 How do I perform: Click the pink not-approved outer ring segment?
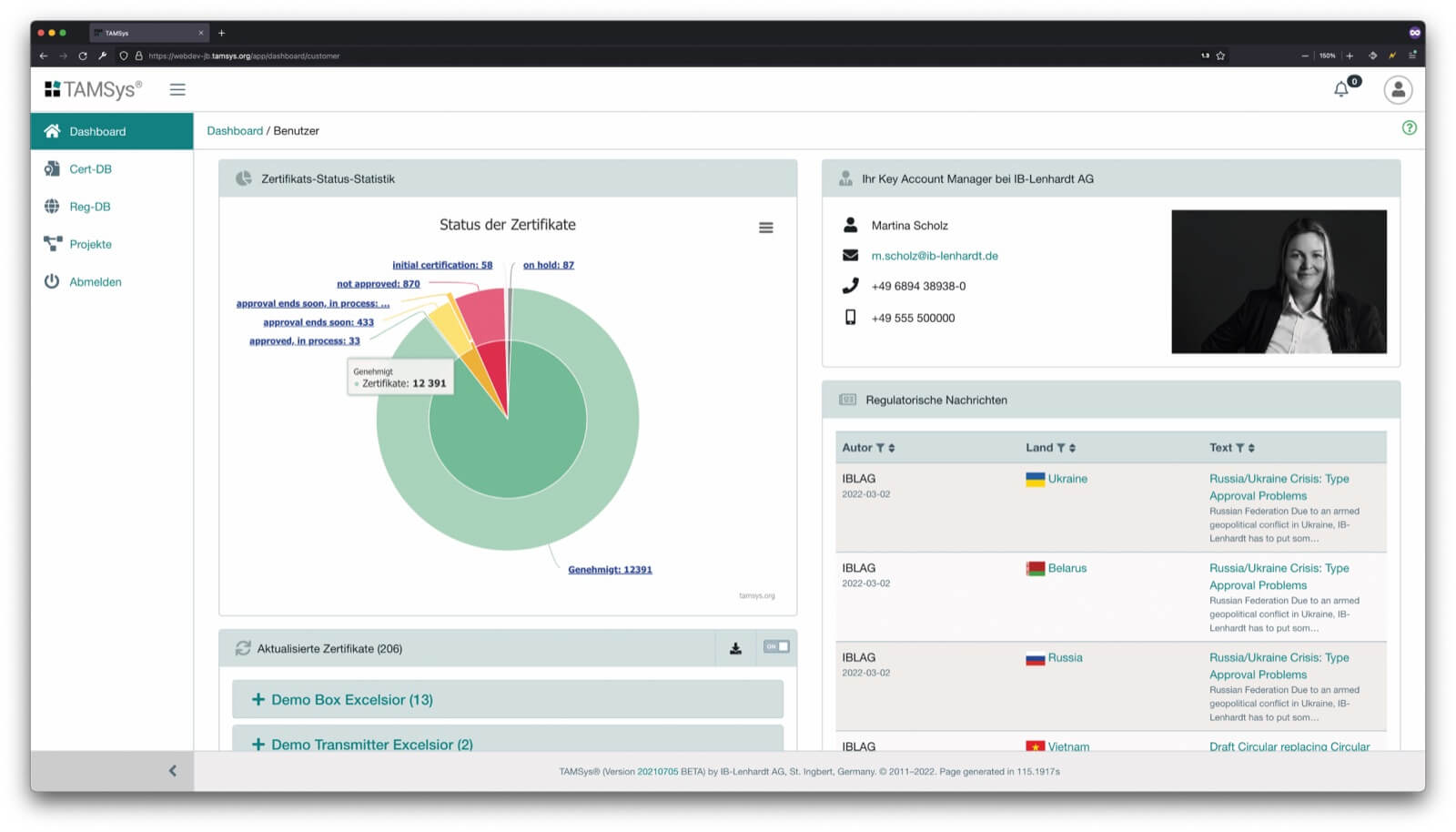click(484, 314)
